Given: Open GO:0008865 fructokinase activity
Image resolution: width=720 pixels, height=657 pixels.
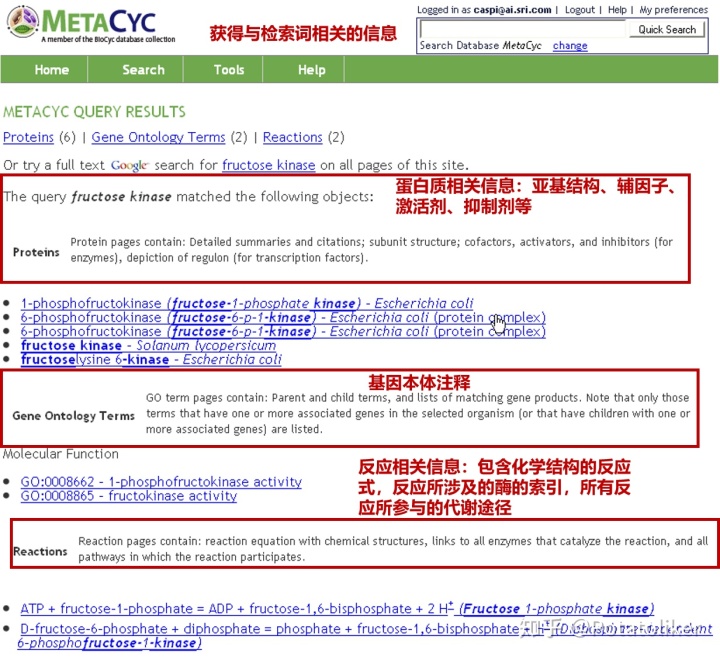Looking at the screenshot, I should click(x=129, y=496).
